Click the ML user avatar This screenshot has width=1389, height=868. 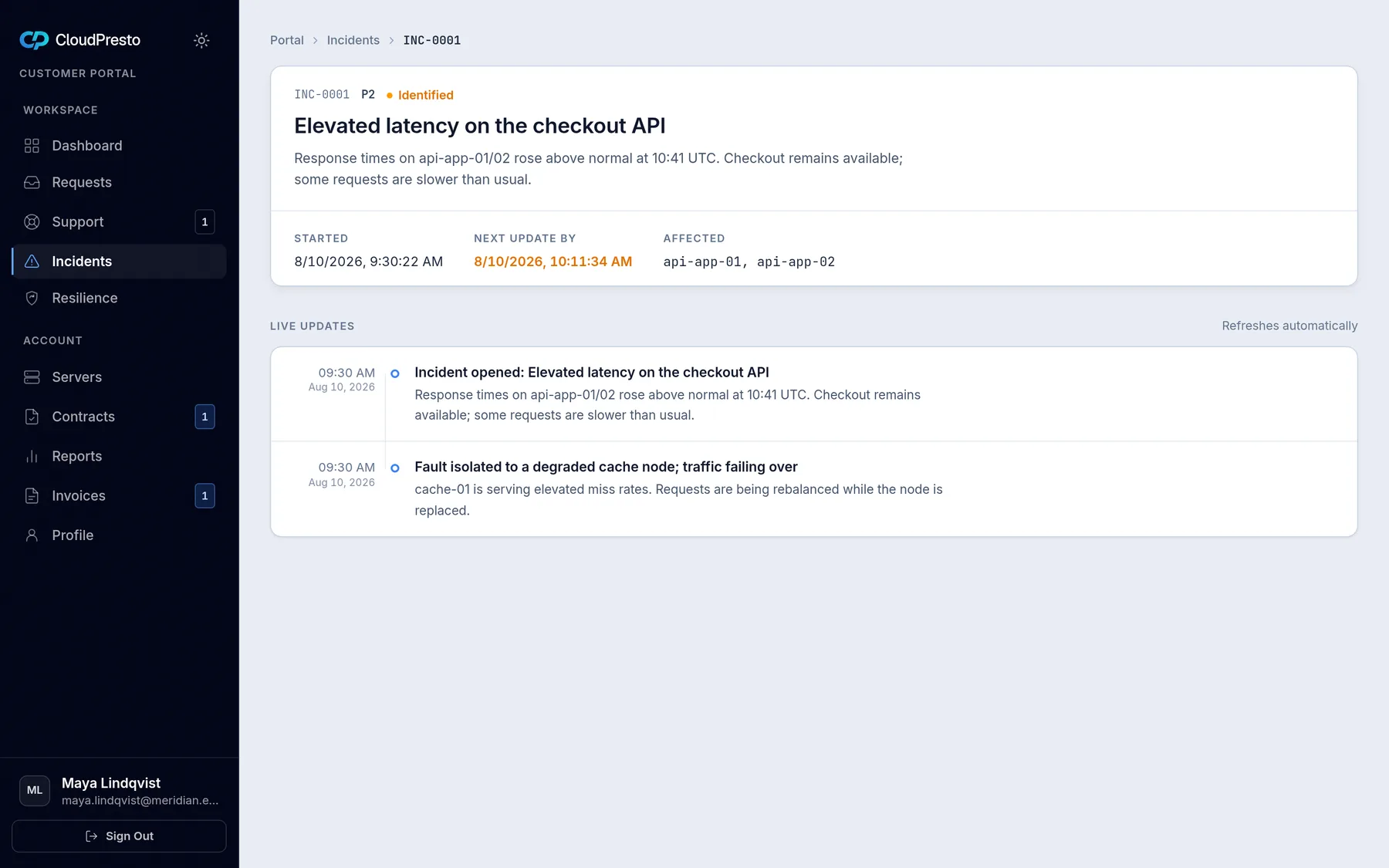[x=35, y=791]
